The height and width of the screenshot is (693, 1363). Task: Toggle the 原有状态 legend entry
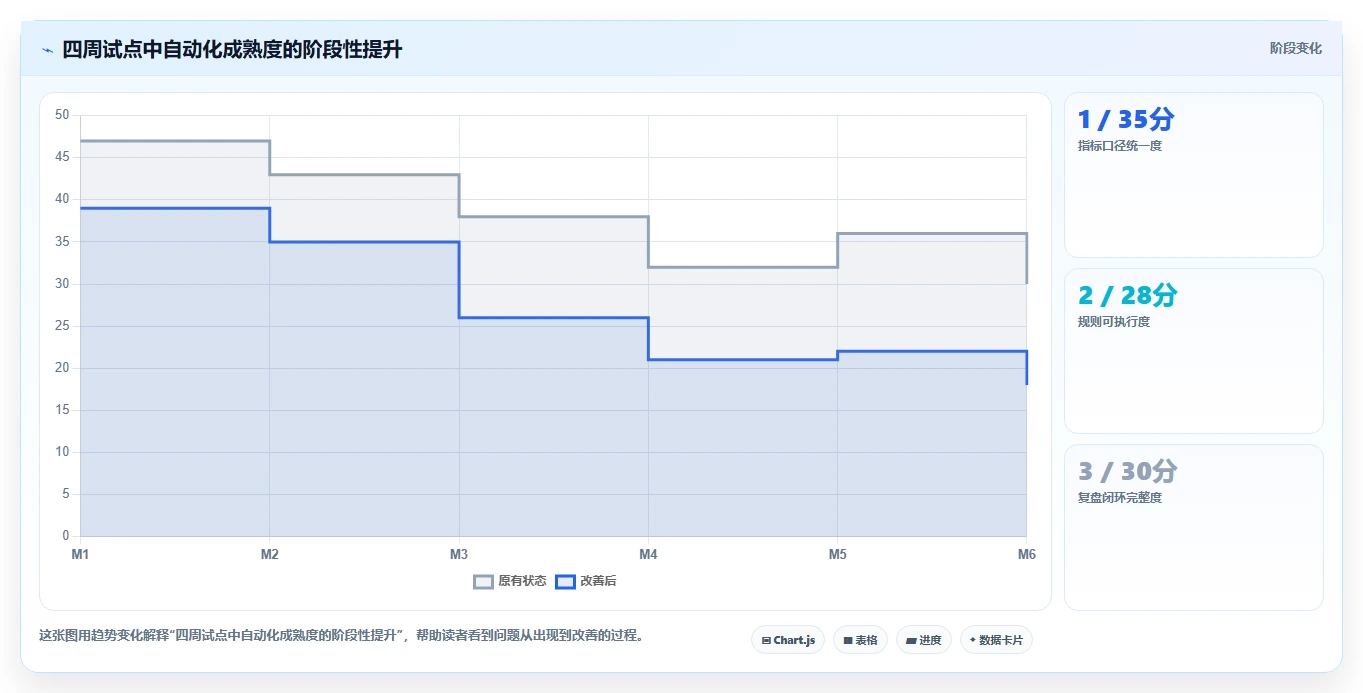[x=510, y=581]
